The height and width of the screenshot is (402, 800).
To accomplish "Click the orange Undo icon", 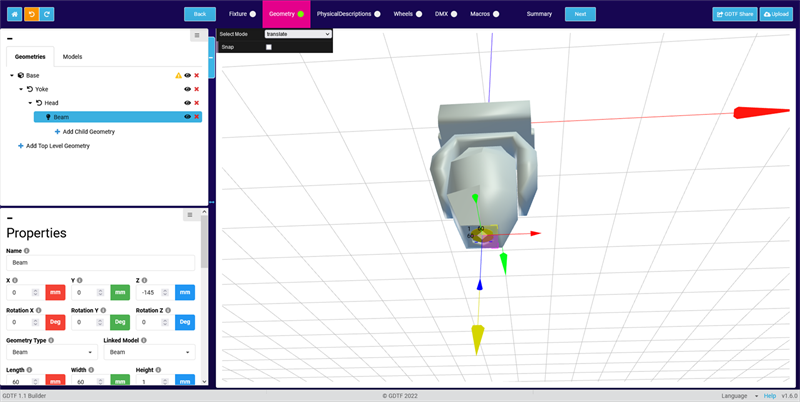I will click(32, 14).
